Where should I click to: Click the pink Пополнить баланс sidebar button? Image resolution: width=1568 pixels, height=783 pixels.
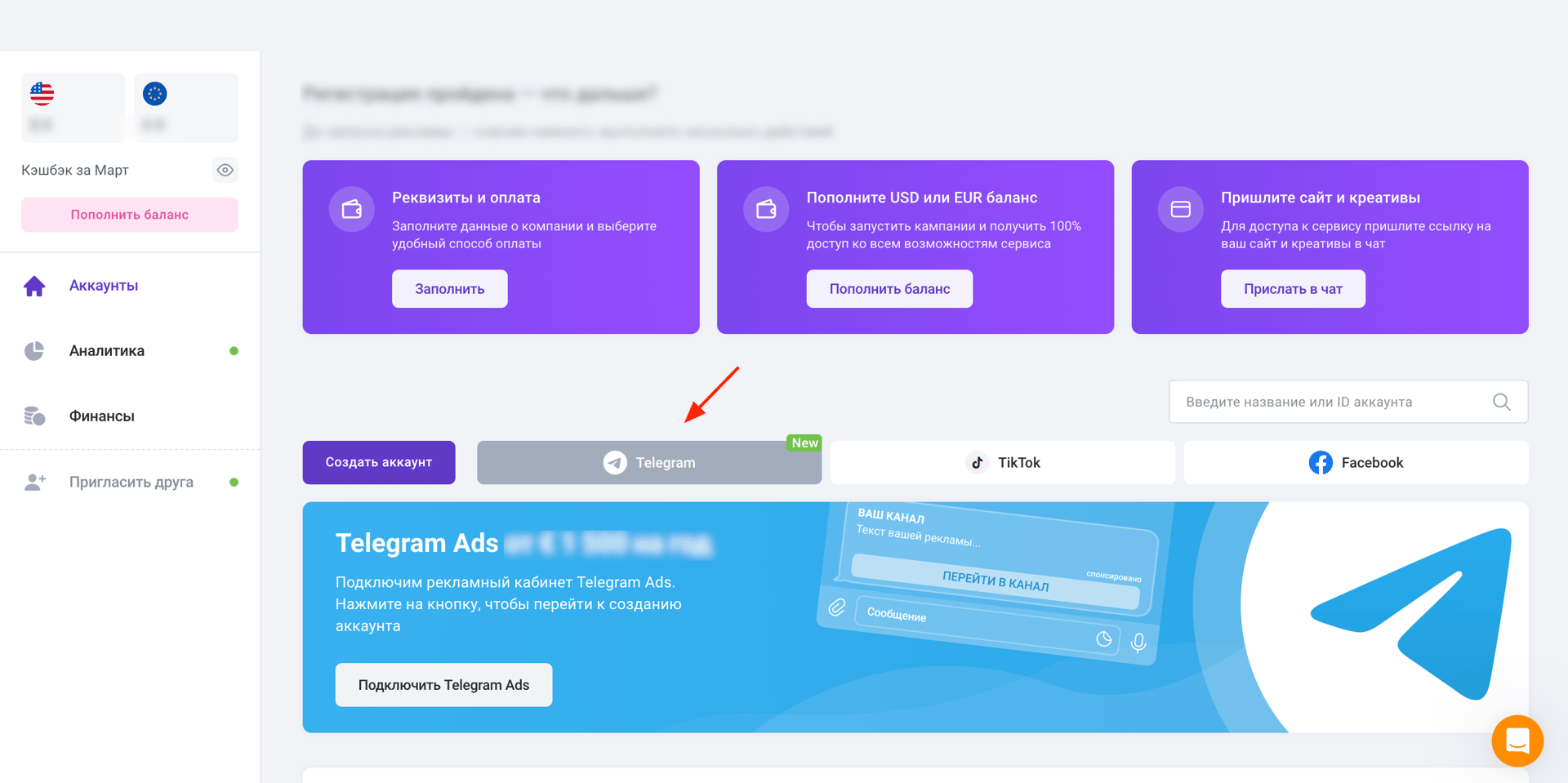pos(130,215)
